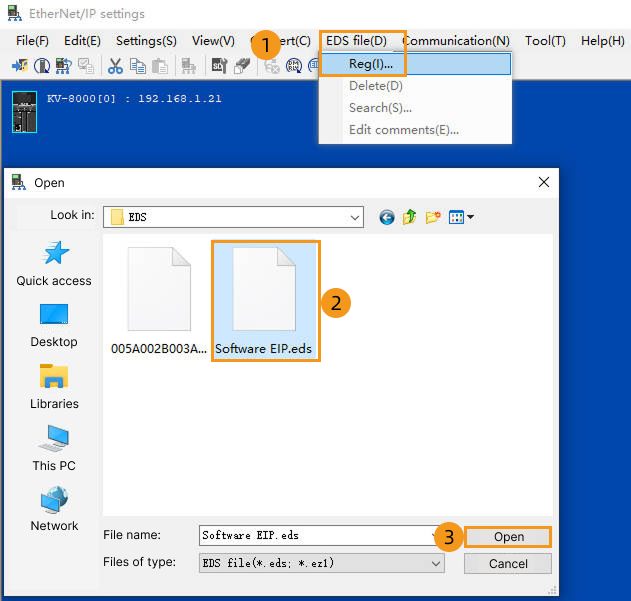The height and width of the screenshot is (601, 631).
Task: Choose Search(S)... from EDS file menu
Action: 415,108
